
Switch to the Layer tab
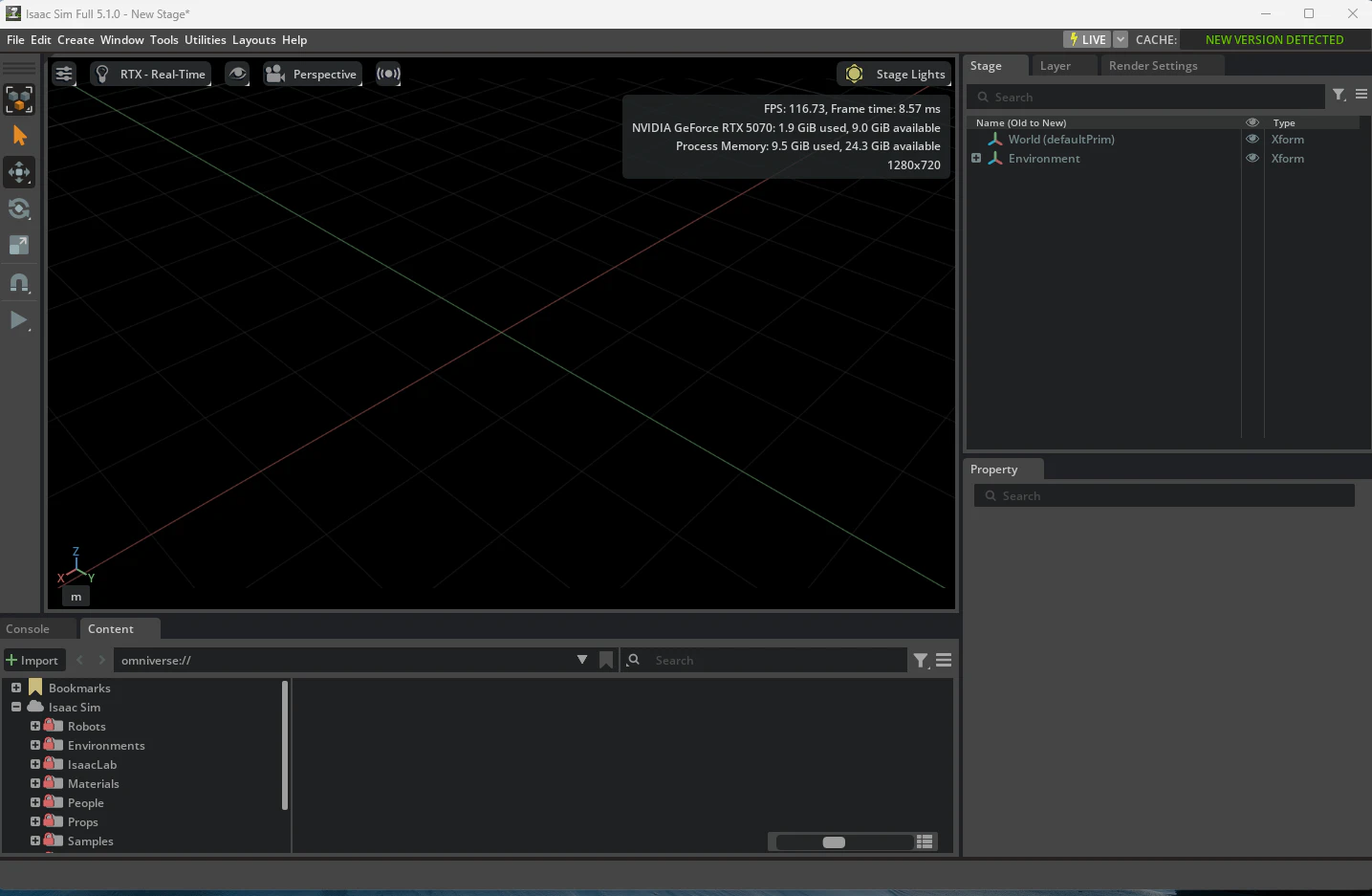pyautogui.click(x=1064, y=66)
